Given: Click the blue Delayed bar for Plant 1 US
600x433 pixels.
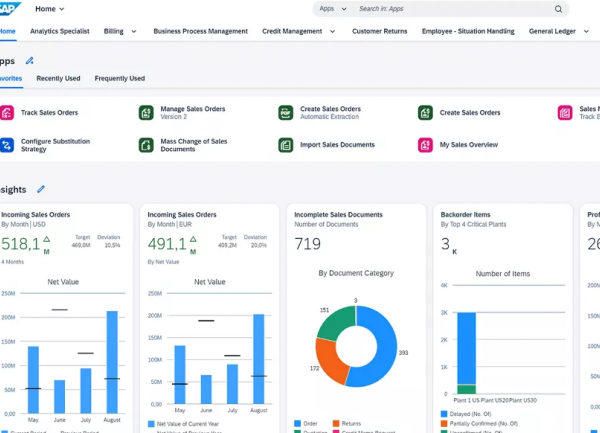Looking at the screenshot, I should tap(466, 348).
